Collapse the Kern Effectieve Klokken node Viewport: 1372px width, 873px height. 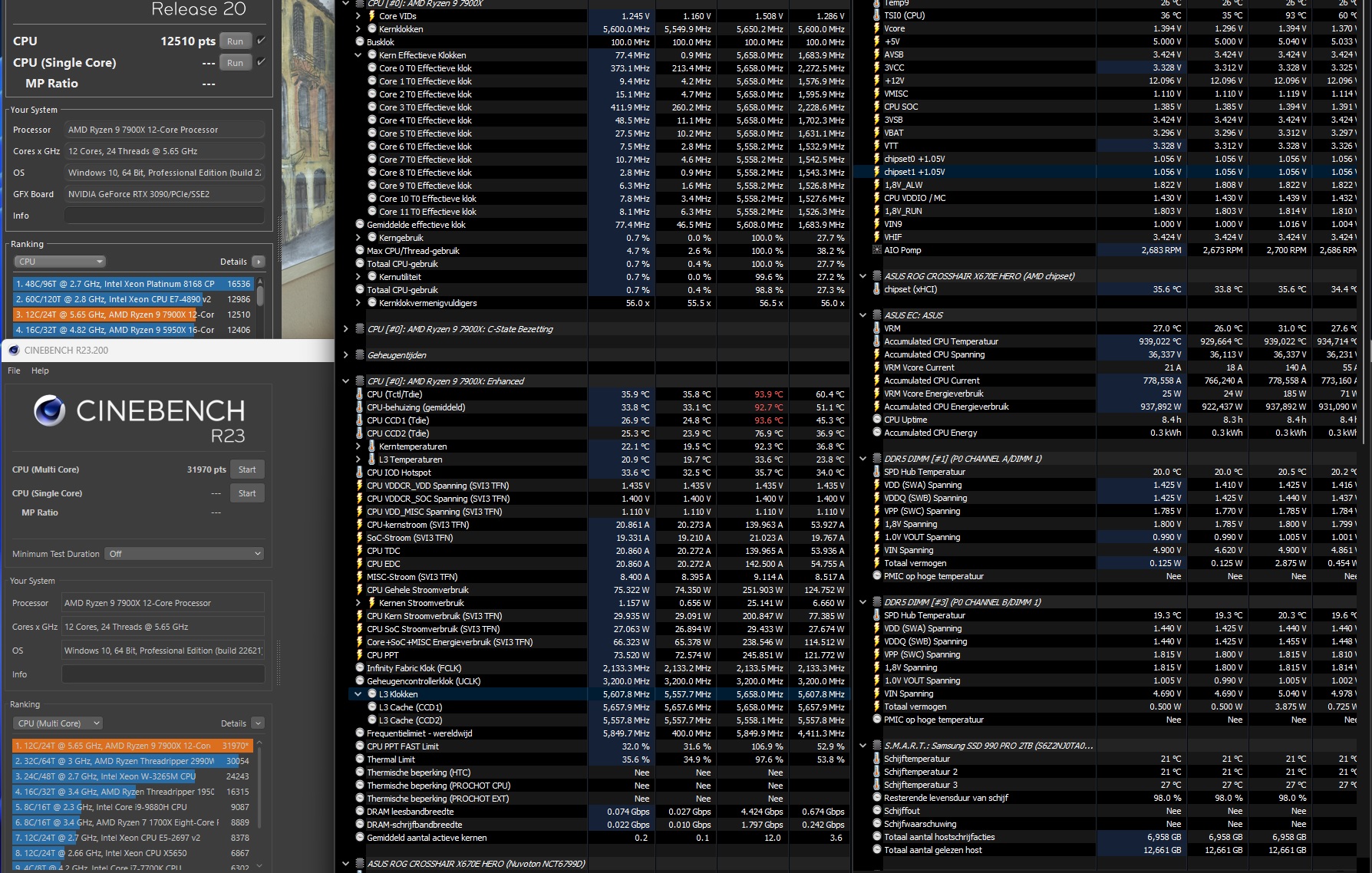[x=358, y=55]
